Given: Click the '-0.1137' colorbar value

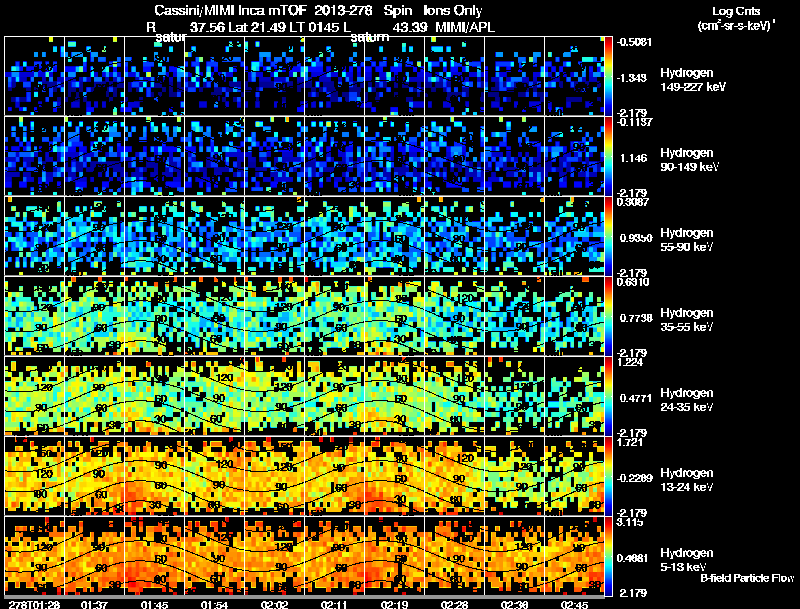Looking at the screenshot, I should pyautogui.click(x=634, y=122).
